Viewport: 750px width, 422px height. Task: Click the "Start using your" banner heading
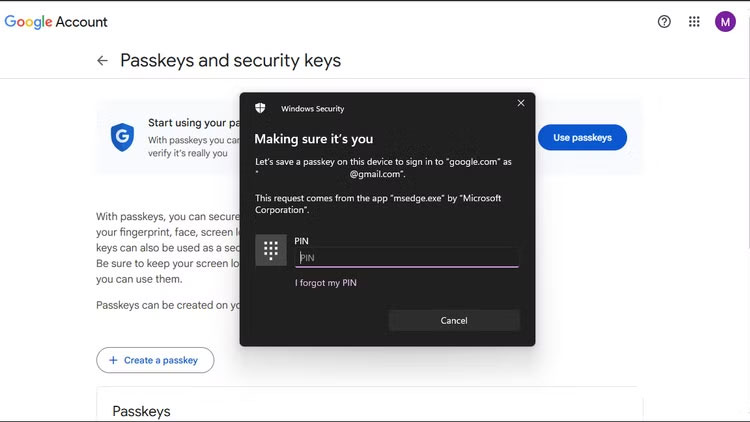tap(192, 123)
